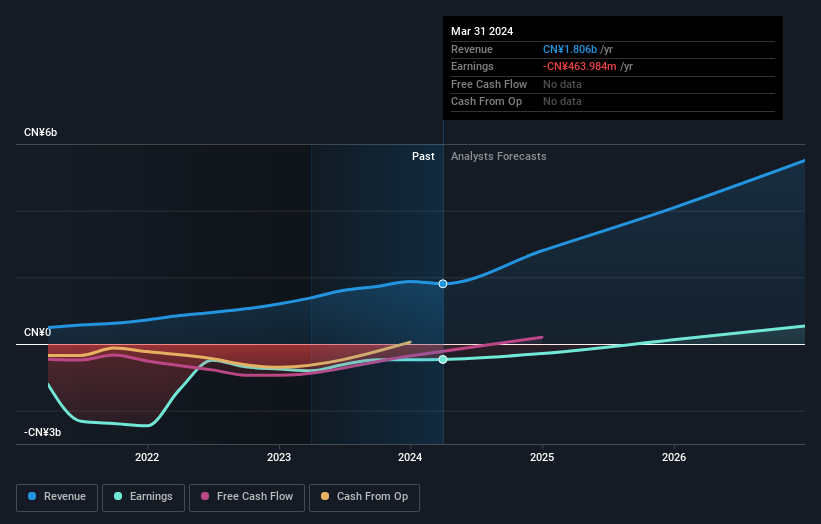Screen dimensions: 821x524
Task: Click the CN¥1.806b revenue value
Action: coord(570,49)
